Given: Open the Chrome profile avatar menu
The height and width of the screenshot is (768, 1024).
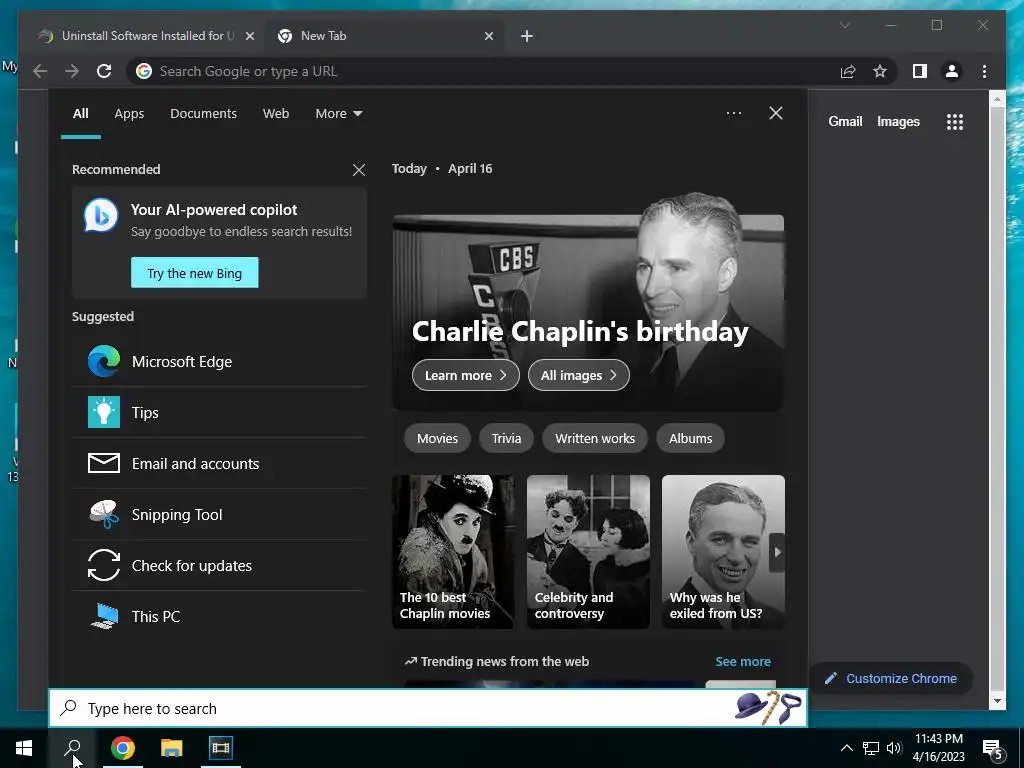Looking at the screenshot, I should (x=952, y=71).
